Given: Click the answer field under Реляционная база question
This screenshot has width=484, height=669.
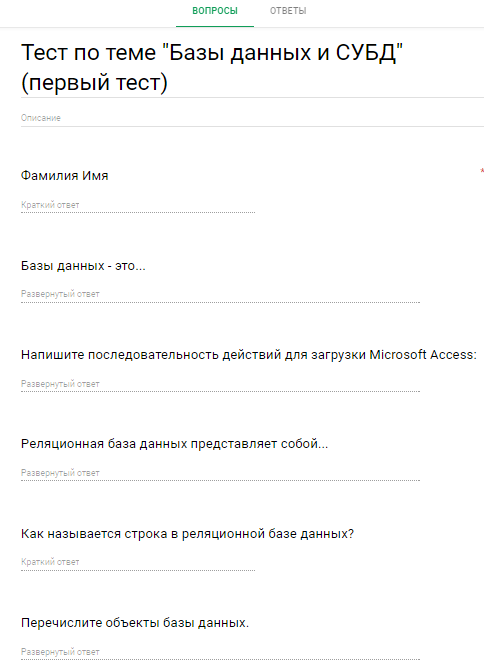Looking at the screenshot, I should tap(220, 473).
